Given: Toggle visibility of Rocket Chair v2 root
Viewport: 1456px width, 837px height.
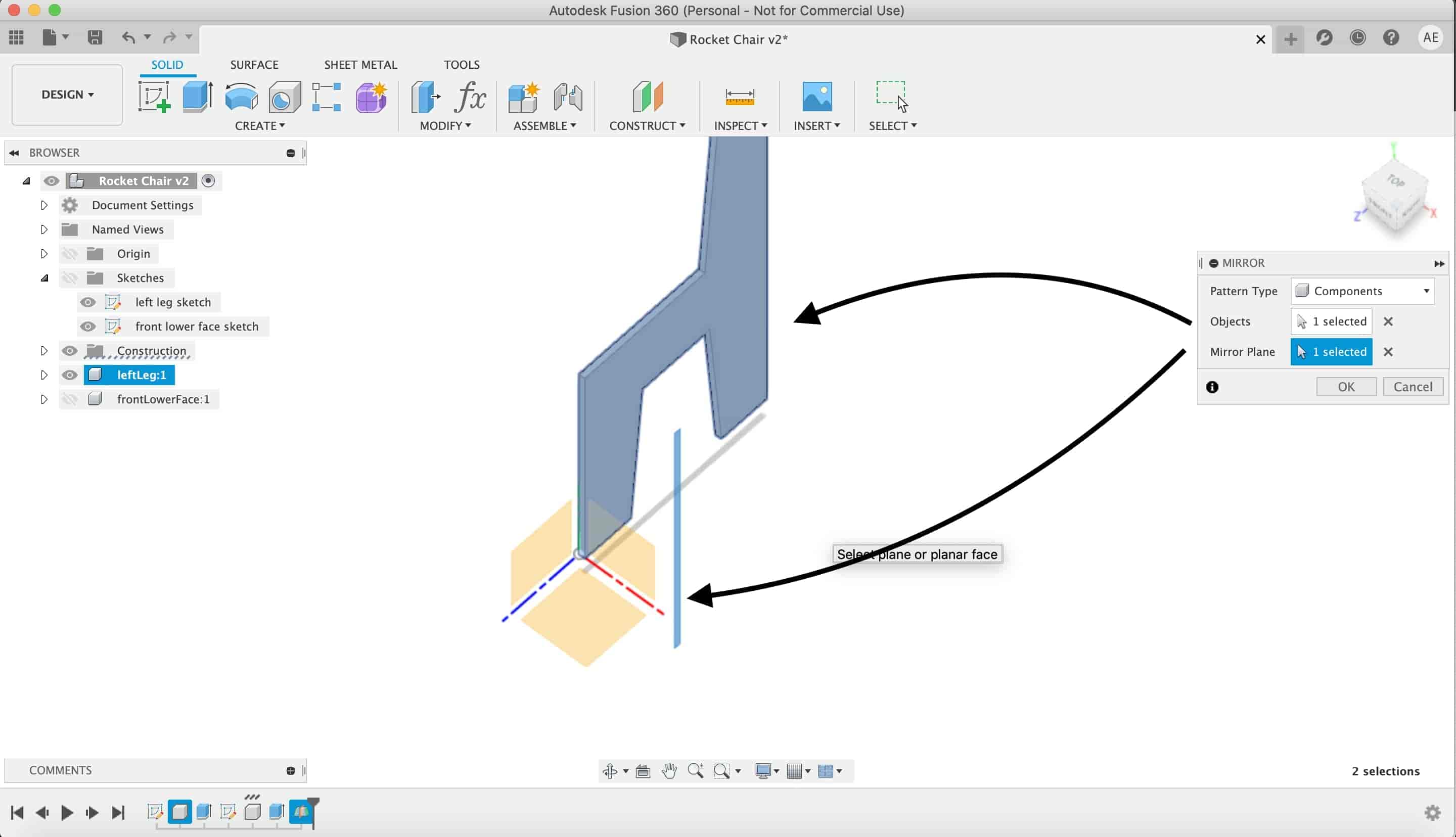Looking at the screenshot, I should click(x=51, y=181).
